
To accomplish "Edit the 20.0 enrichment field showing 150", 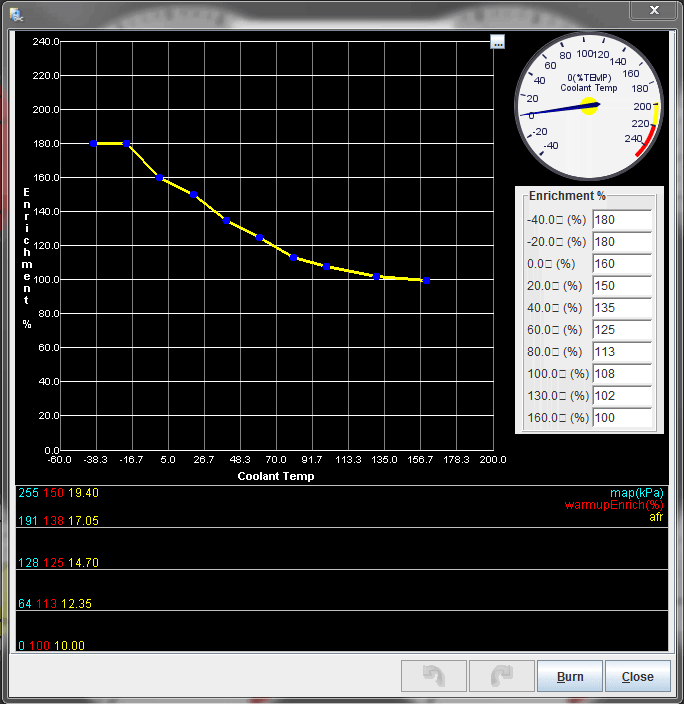I will pos(622,286).
